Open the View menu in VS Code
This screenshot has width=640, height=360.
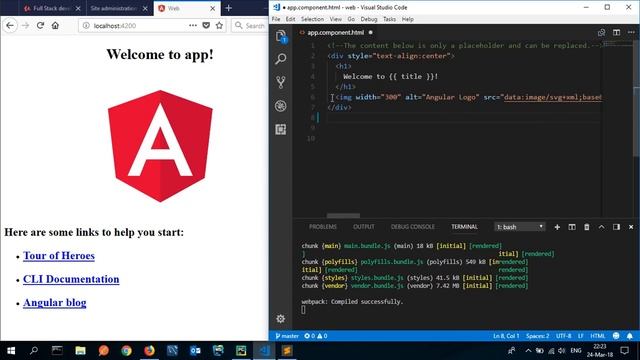pyautogui.click(x=336, y=19)
